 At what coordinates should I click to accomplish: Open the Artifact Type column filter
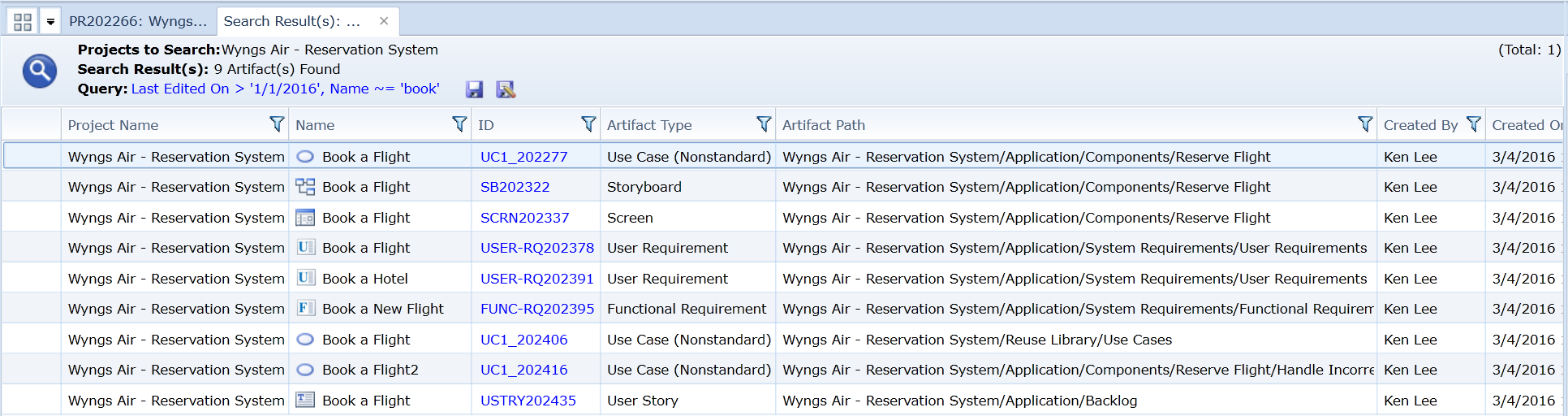(763, 124)
